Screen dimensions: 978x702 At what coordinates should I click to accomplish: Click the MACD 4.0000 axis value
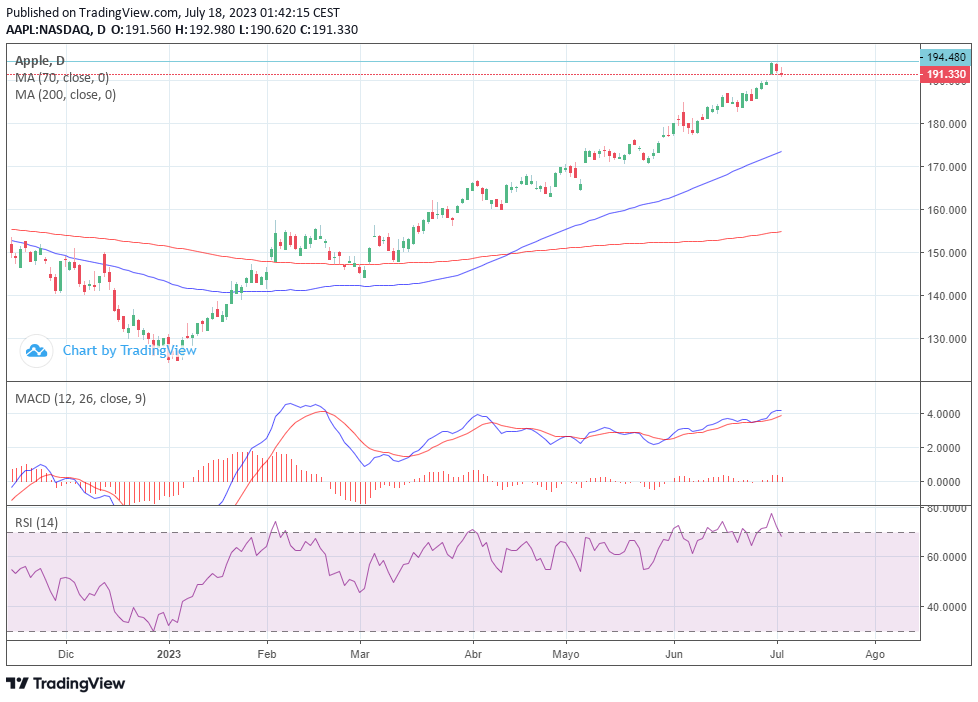(944, 414)
